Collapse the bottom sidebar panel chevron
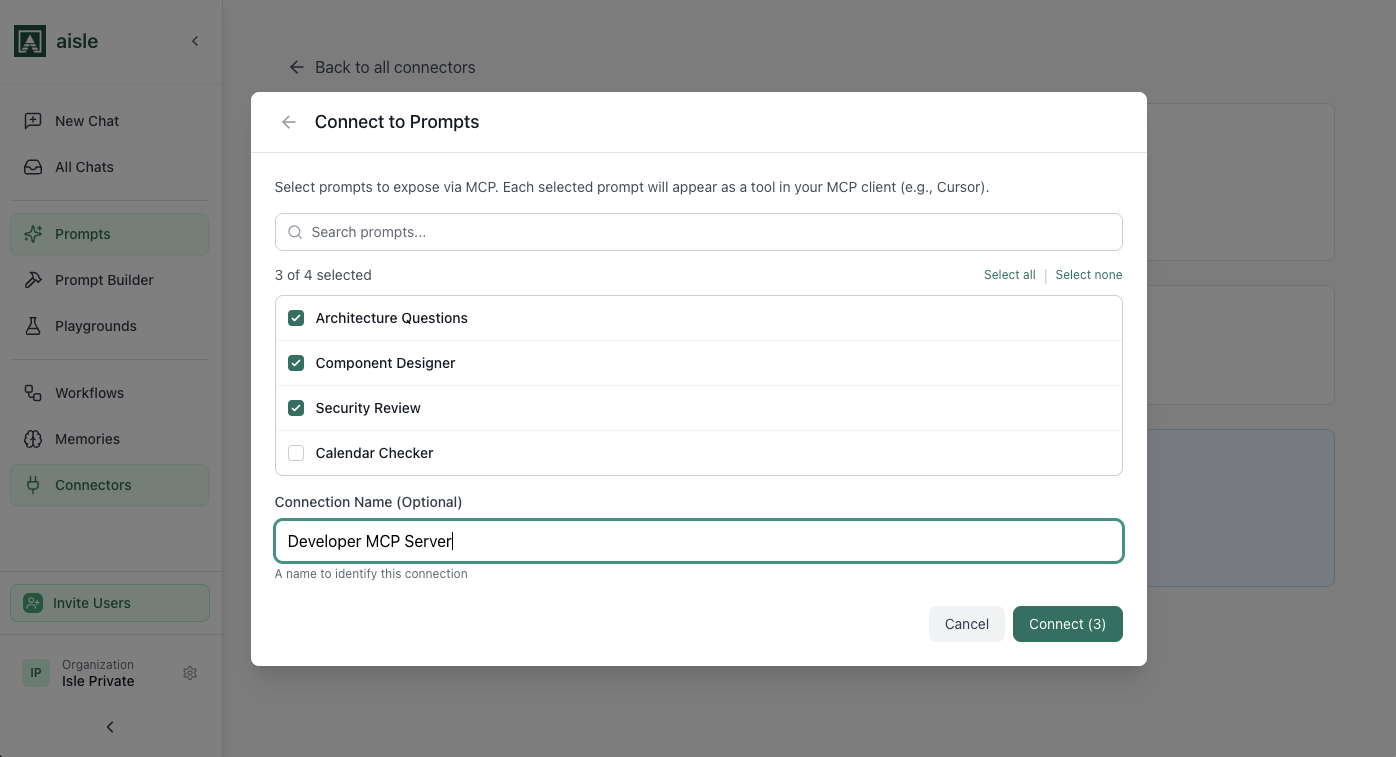The height and width of the screenshot is (757, 1396). pos(109,727)
